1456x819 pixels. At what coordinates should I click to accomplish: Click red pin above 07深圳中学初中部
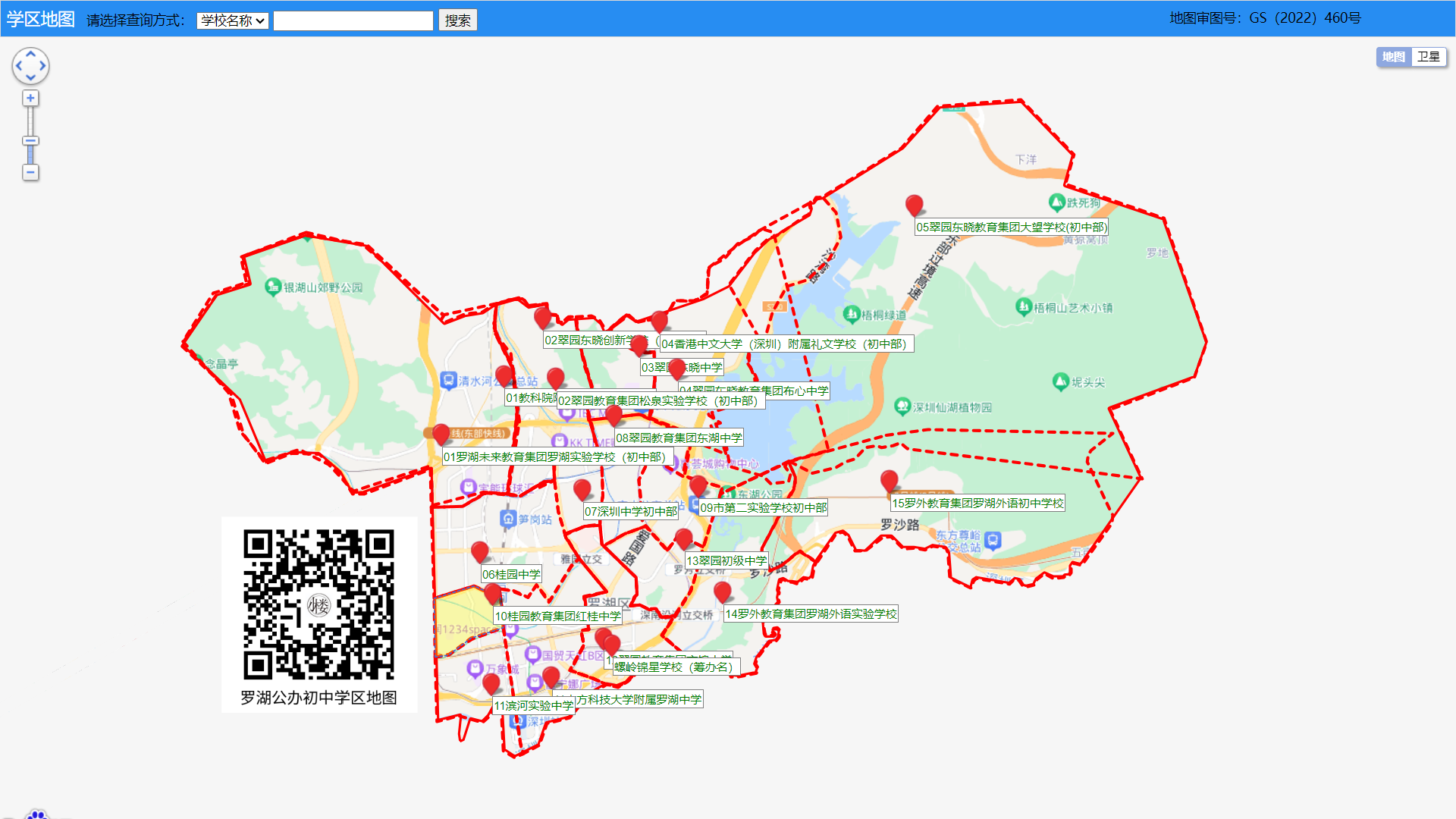coord(582,489)
